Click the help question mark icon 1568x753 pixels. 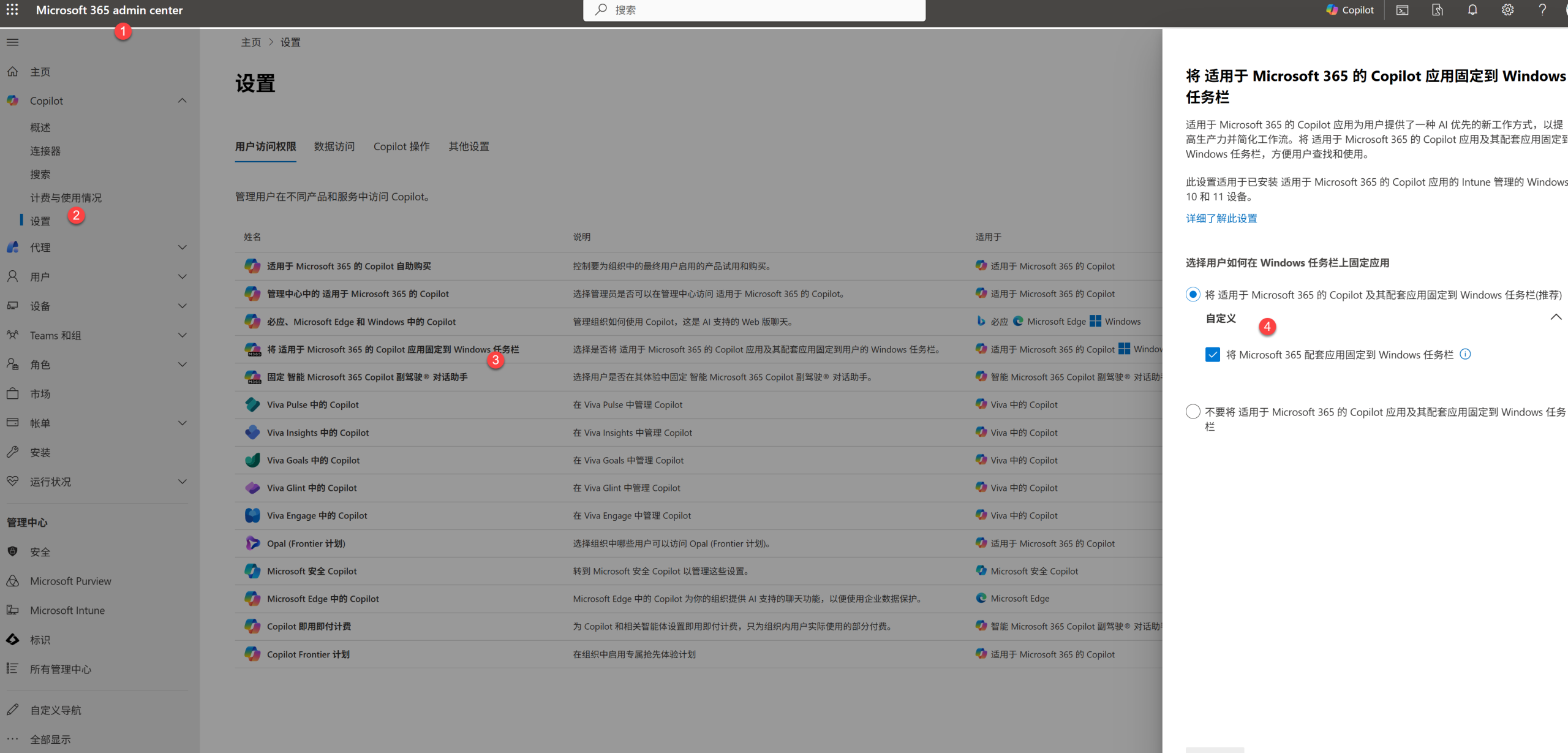(x=1542, y=10)
